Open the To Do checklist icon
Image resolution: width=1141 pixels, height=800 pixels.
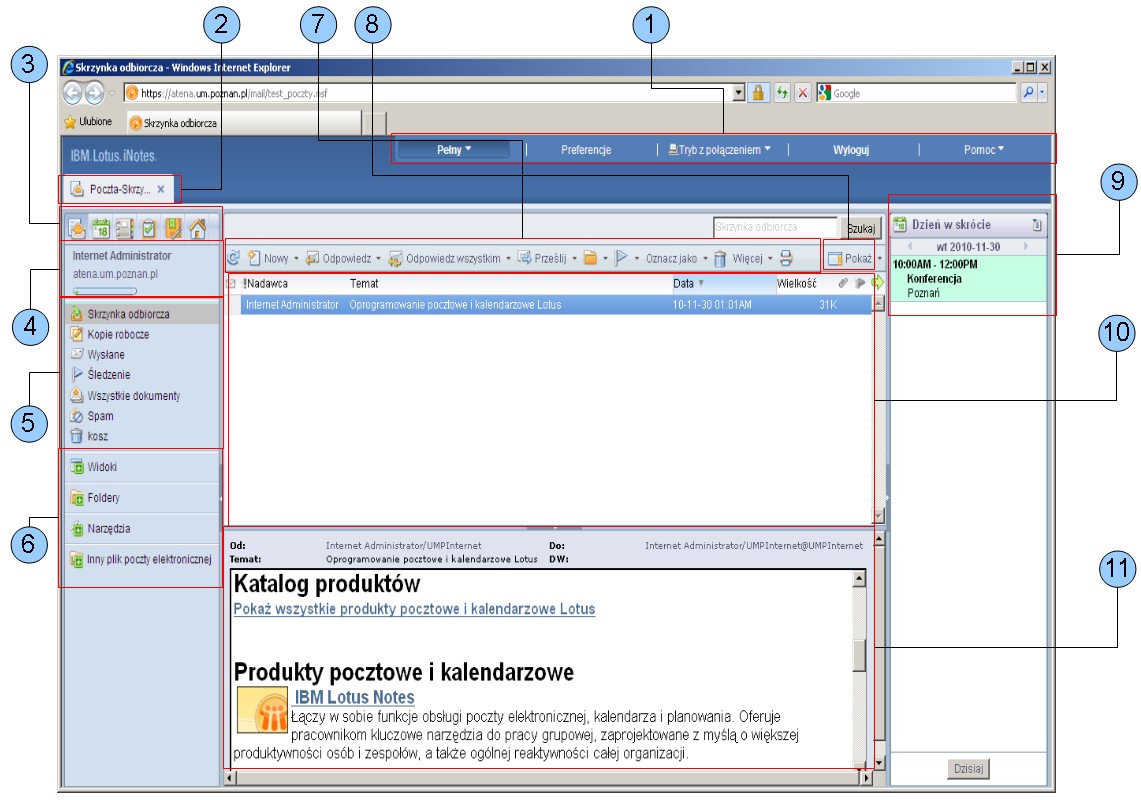coord(148,229)
